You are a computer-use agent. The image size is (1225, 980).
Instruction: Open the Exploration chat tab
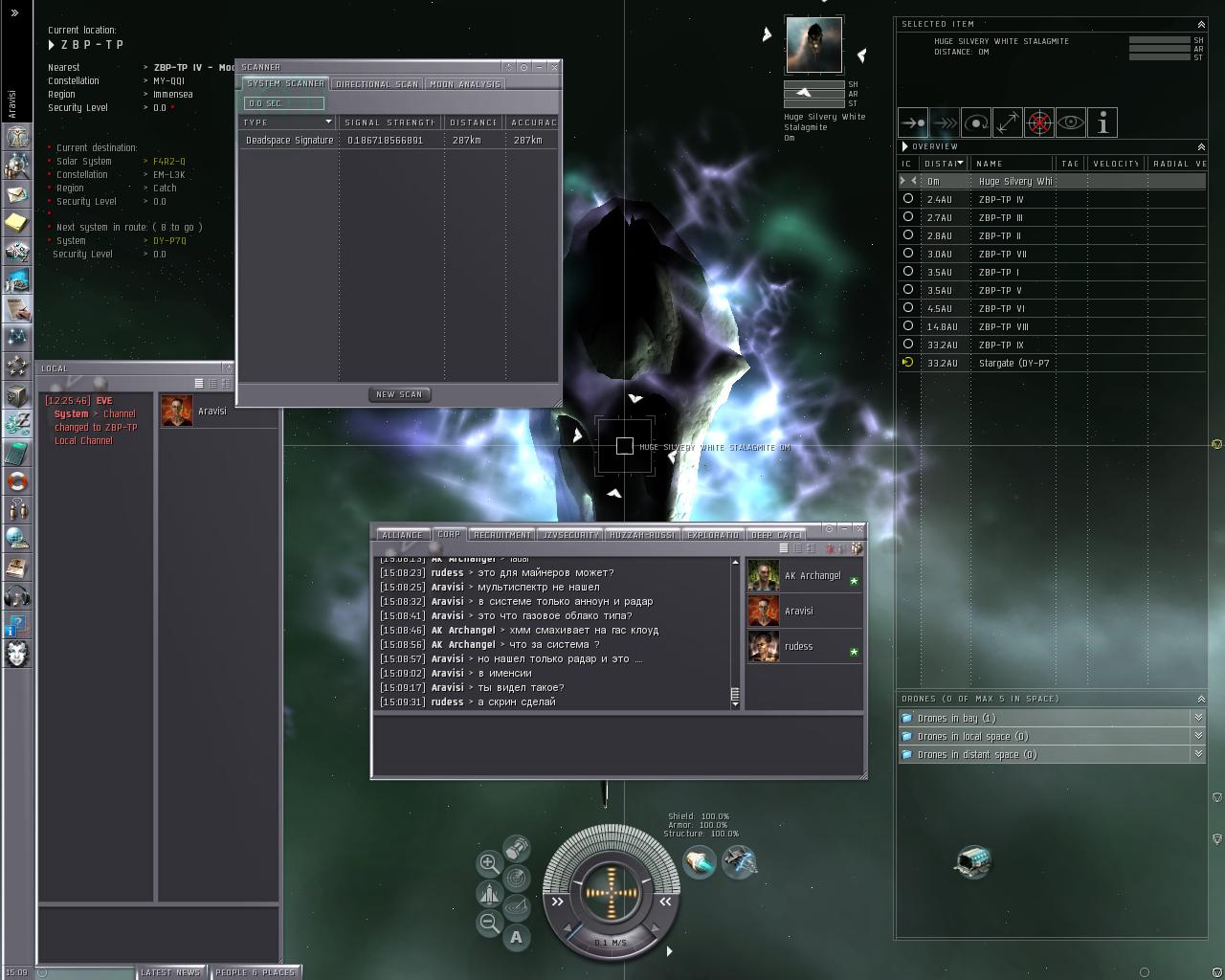(x=713, y=535)
